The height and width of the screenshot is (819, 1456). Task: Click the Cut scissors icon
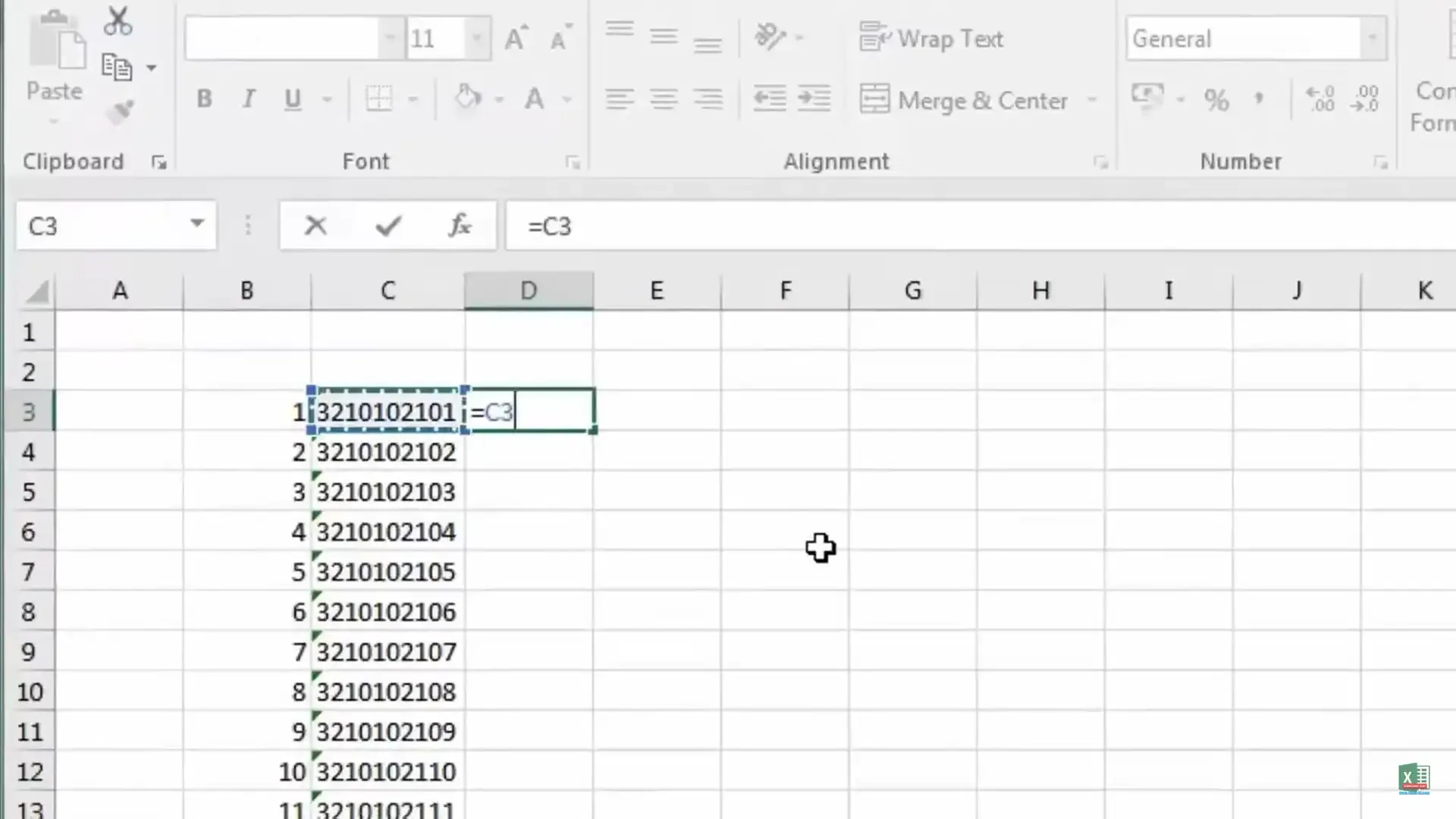click(x=118, y=22)
